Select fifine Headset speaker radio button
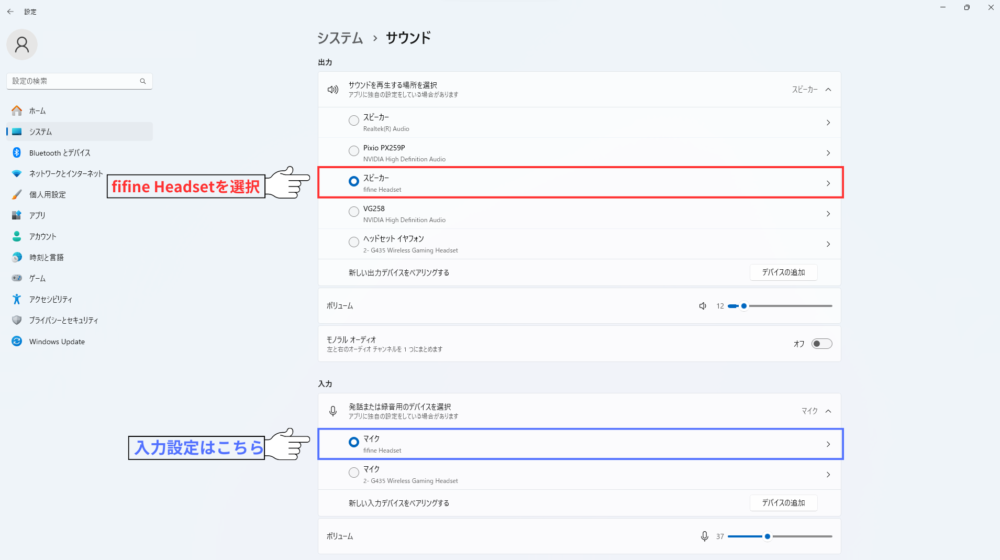The width and height of the screenshot is (1000, 560). 353,181
